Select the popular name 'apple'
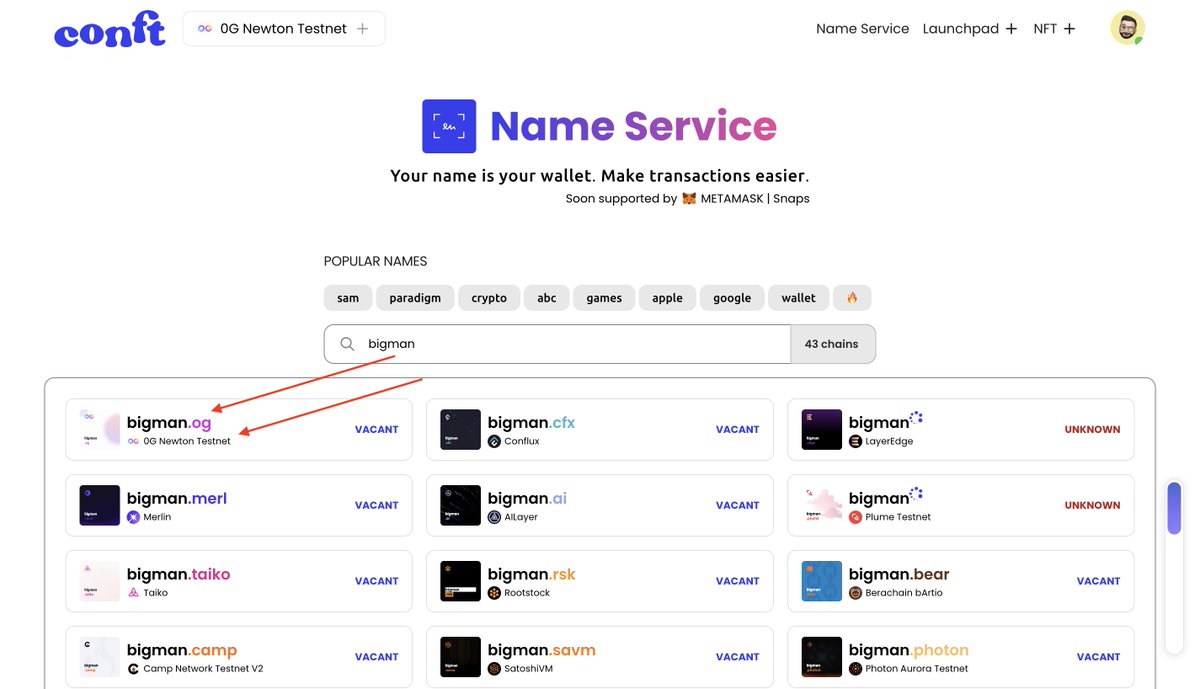Image resolution: width=1200 pixels, height=689 pixels. pyautogui.click(x=667, y=298)
